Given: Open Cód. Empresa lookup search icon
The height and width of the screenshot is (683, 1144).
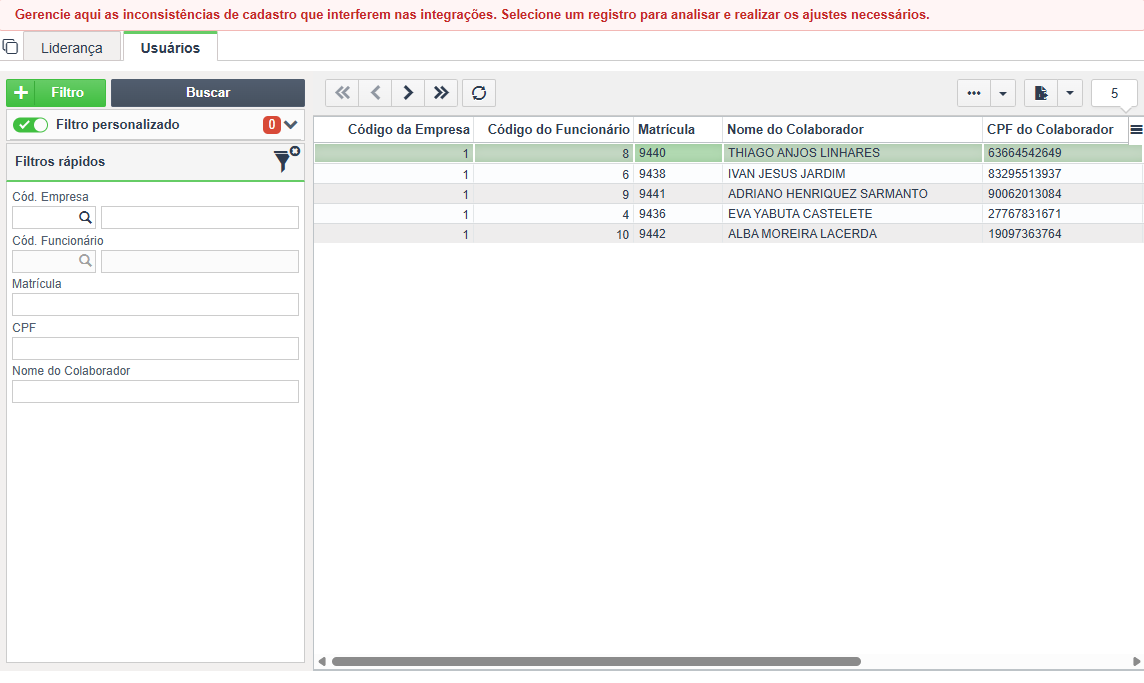Looking at the screenshot, I should (85, 217).
